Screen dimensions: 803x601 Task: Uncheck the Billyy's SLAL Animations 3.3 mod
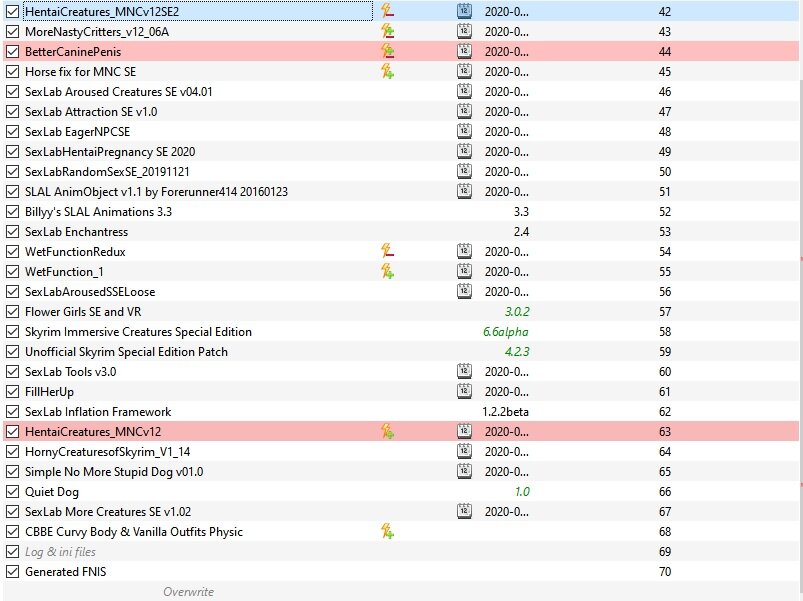point(12,211)
